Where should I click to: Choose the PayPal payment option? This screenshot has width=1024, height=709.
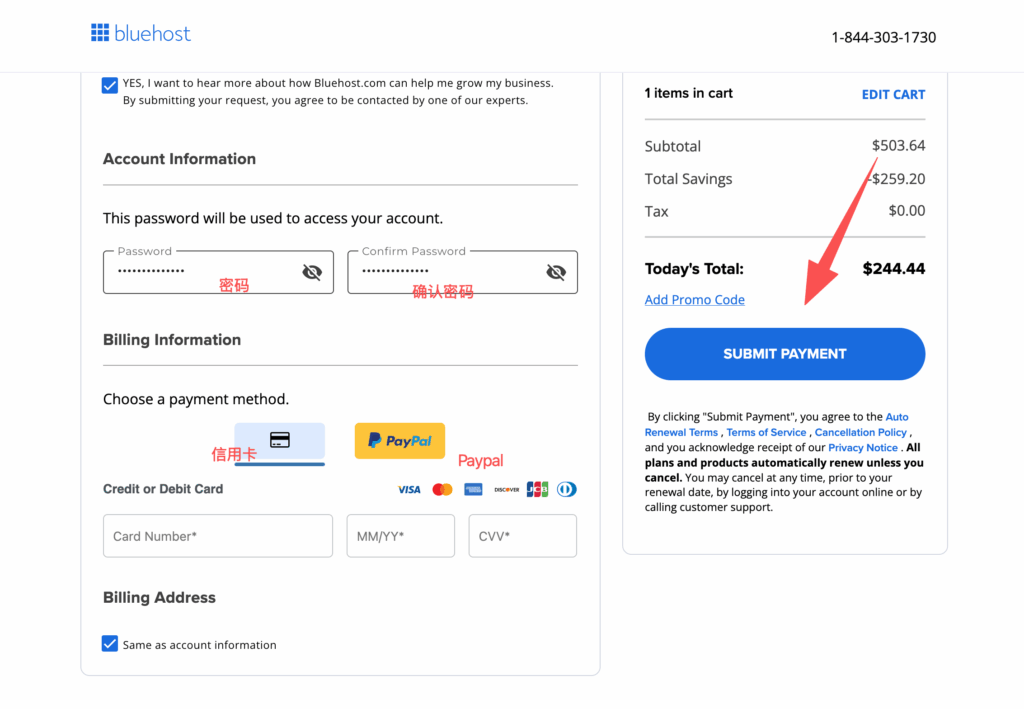click(x=399, y=440)
